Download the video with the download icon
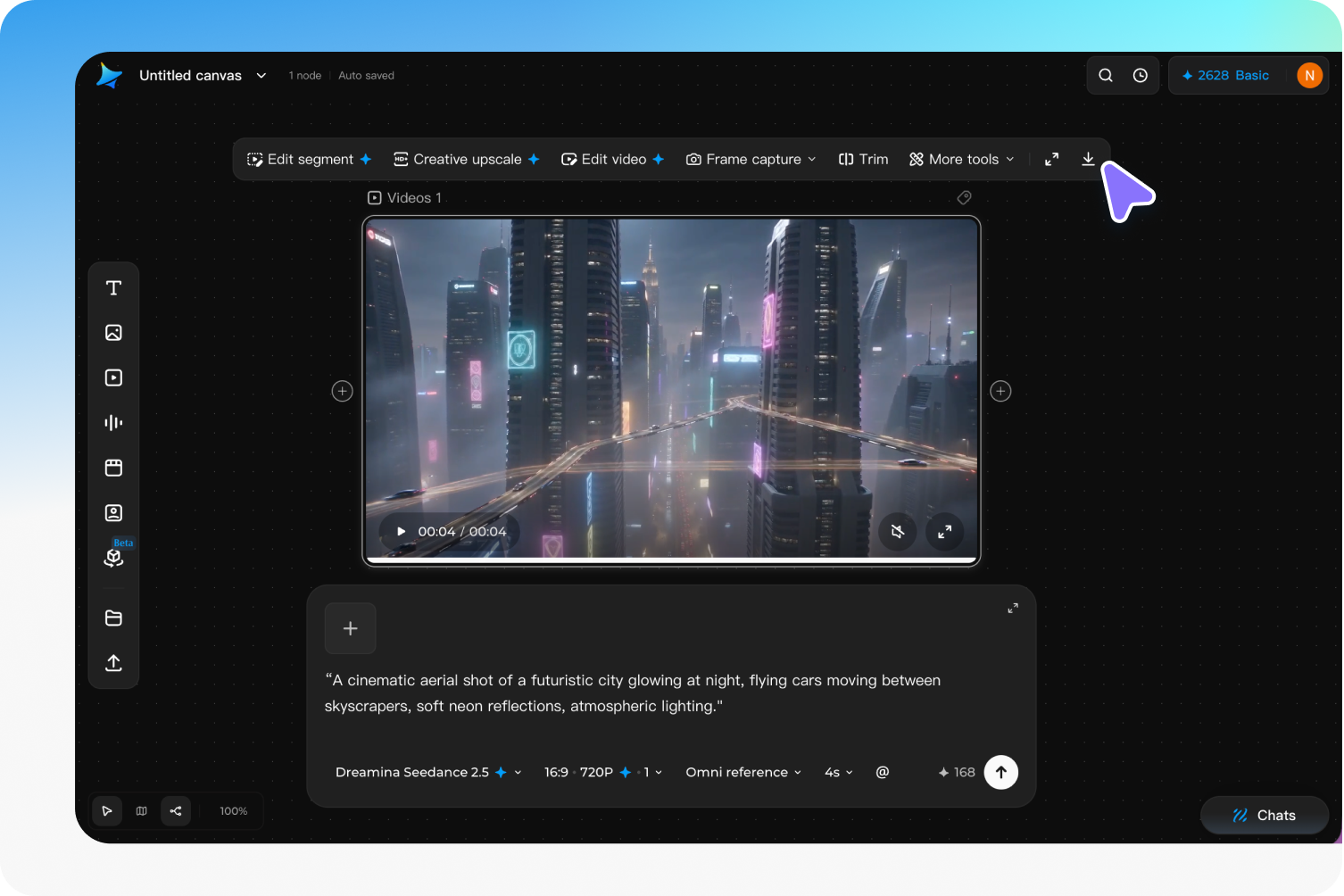The image size is (1344, 896). tap(1088, 159)
